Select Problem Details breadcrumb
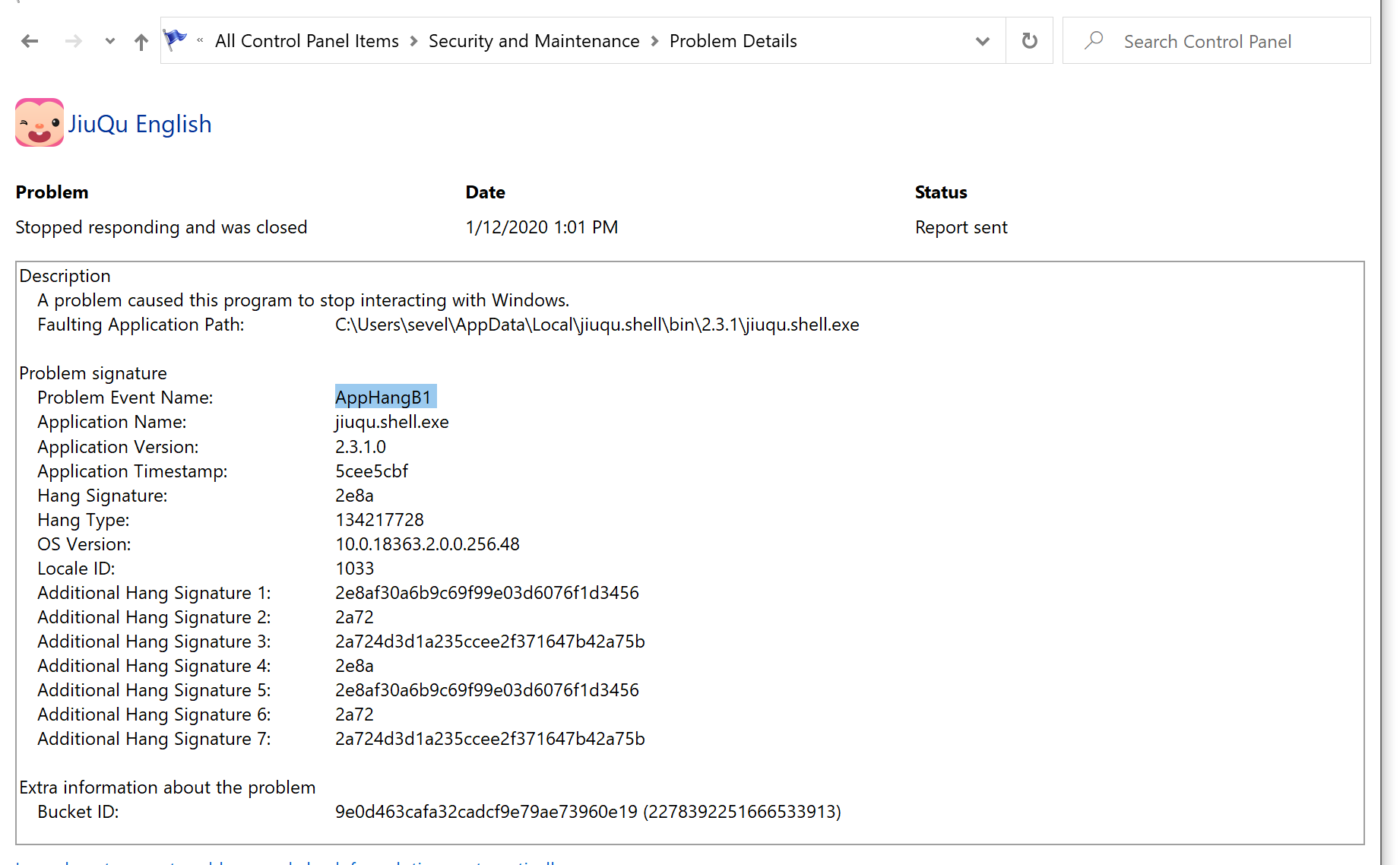Screen dimensions: 1400x865 coord(733,41)
